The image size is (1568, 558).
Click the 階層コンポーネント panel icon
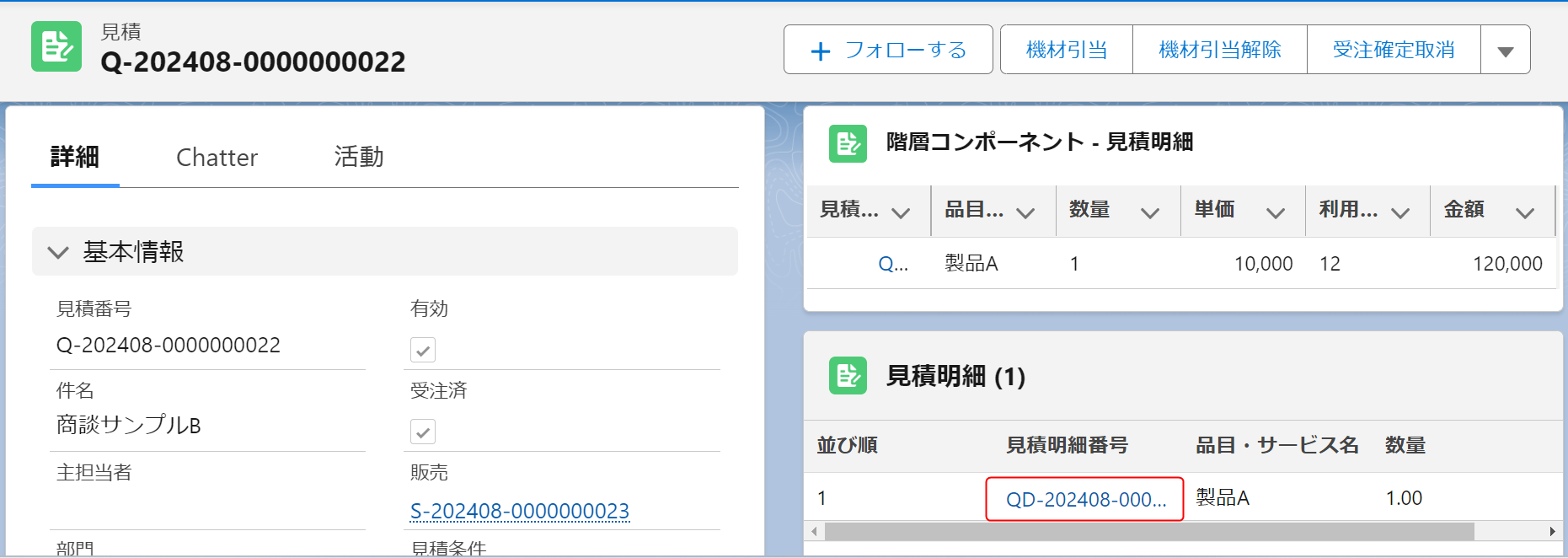847,143
